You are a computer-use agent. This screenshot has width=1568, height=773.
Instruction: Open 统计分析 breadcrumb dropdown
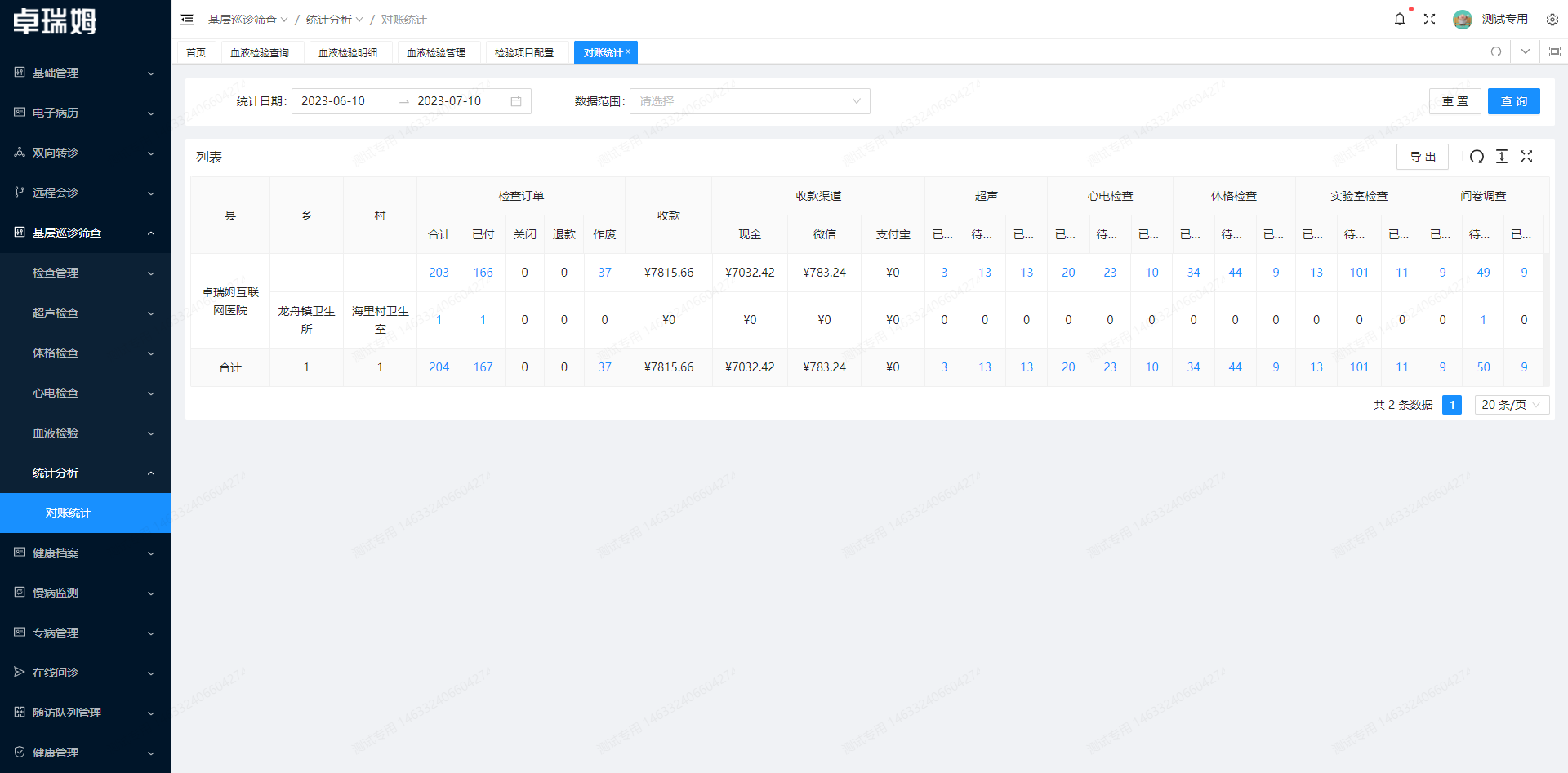click(x=334, y=20)
